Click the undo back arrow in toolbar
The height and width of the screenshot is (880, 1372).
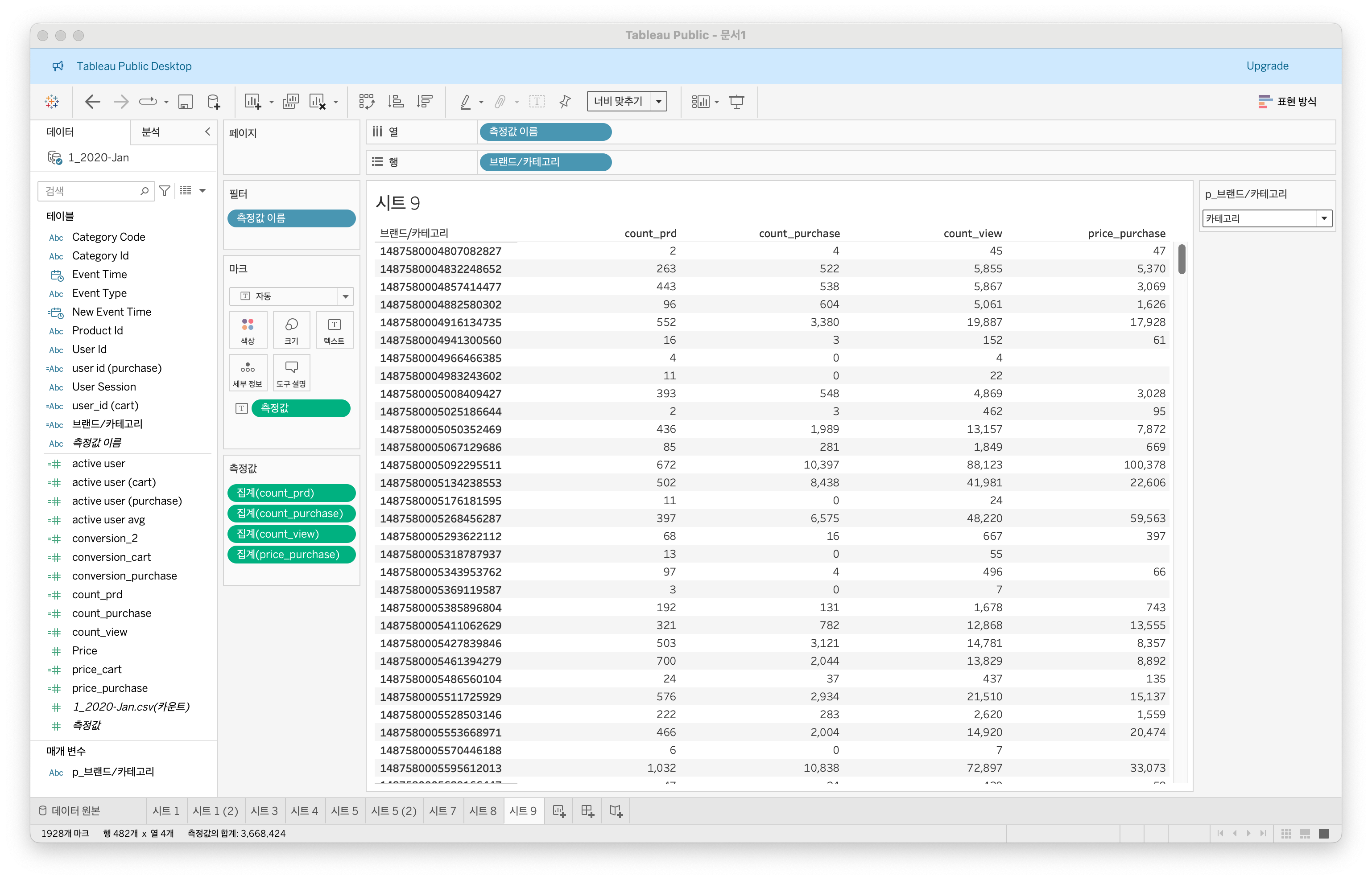(92, 102)
